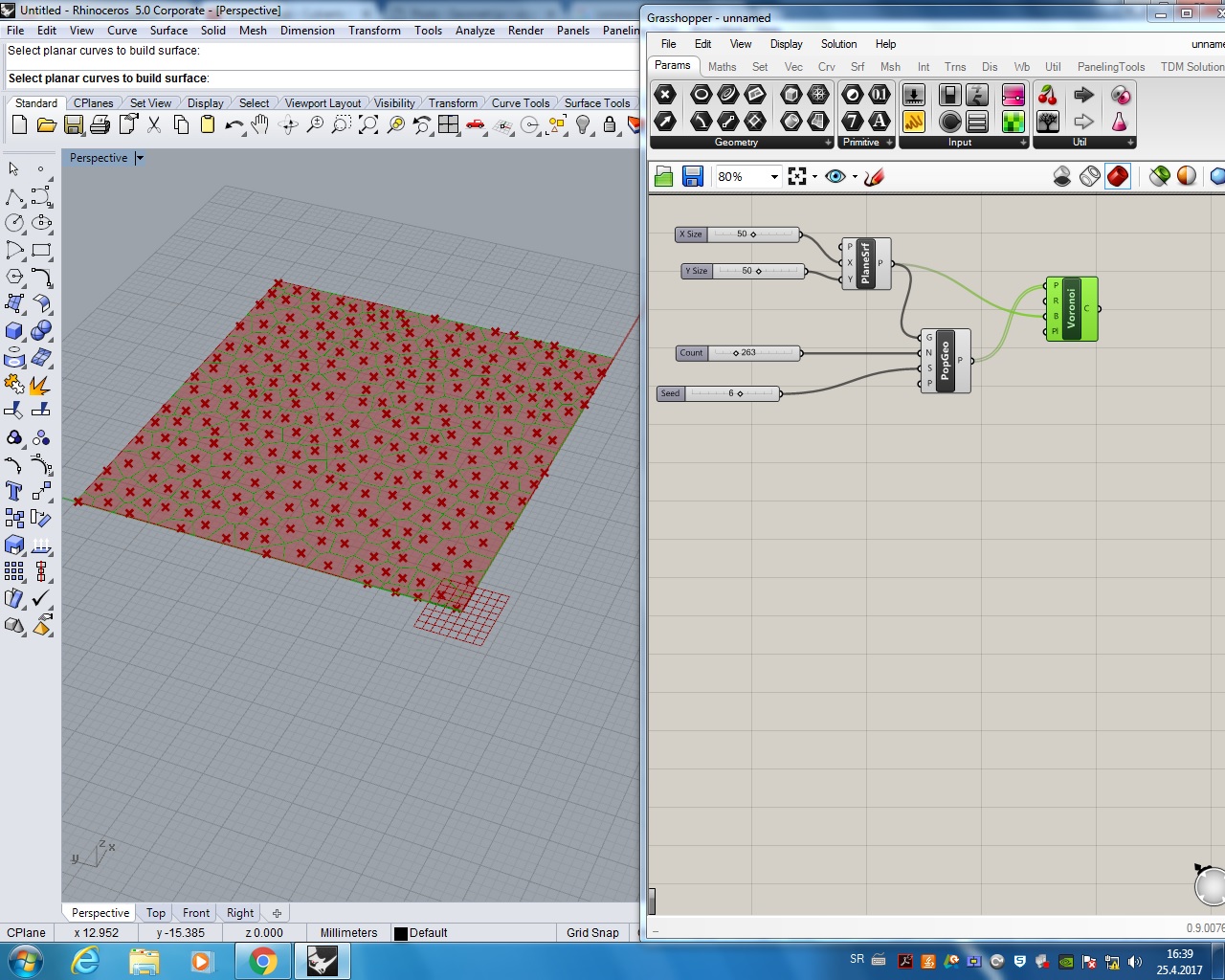This screenshot has height=980, width=1225.
Task: Toggle no preview mode in Grasshopper
Action: (1062, 176)
